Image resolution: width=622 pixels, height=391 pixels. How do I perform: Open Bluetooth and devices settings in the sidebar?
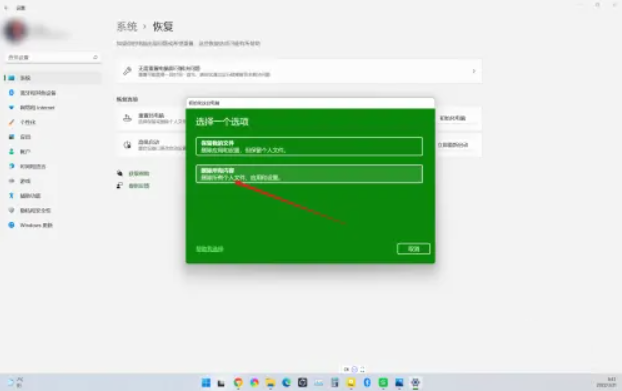[52, 92]
